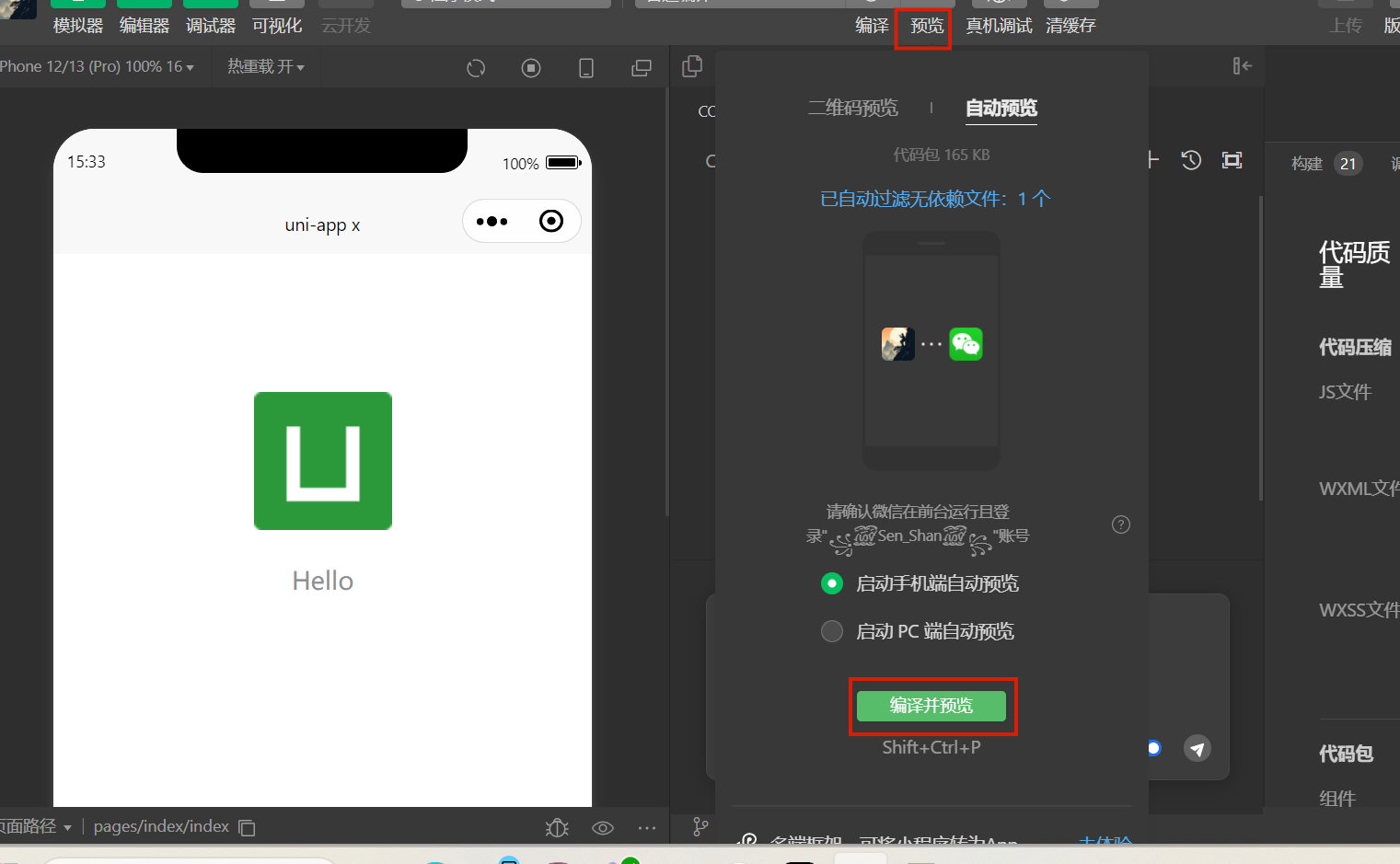
Task: Click the help question mark icon
Action: [1121, 524]
